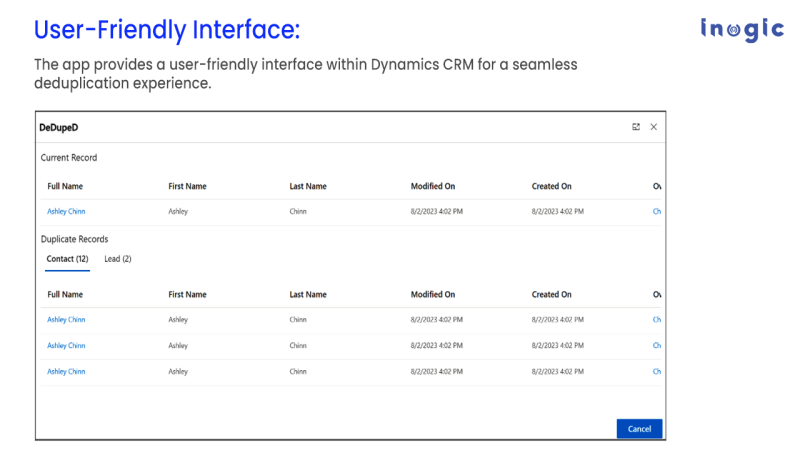Click the 'Current Record' section label
Screen dimensions: 800x450
[x=69, y=158]
